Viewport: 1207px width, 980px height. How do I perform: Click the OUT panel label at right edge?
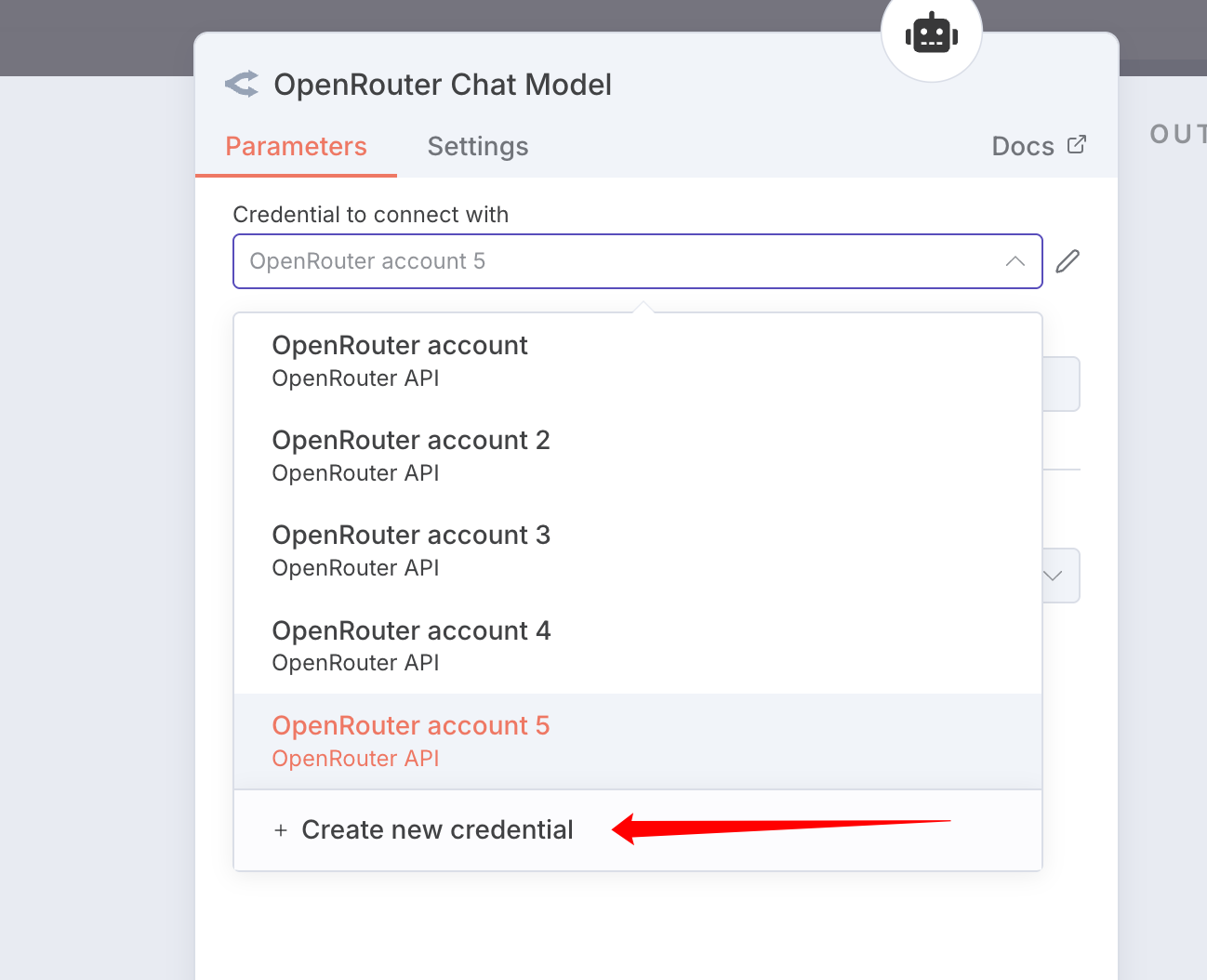tap(1177, 135)
